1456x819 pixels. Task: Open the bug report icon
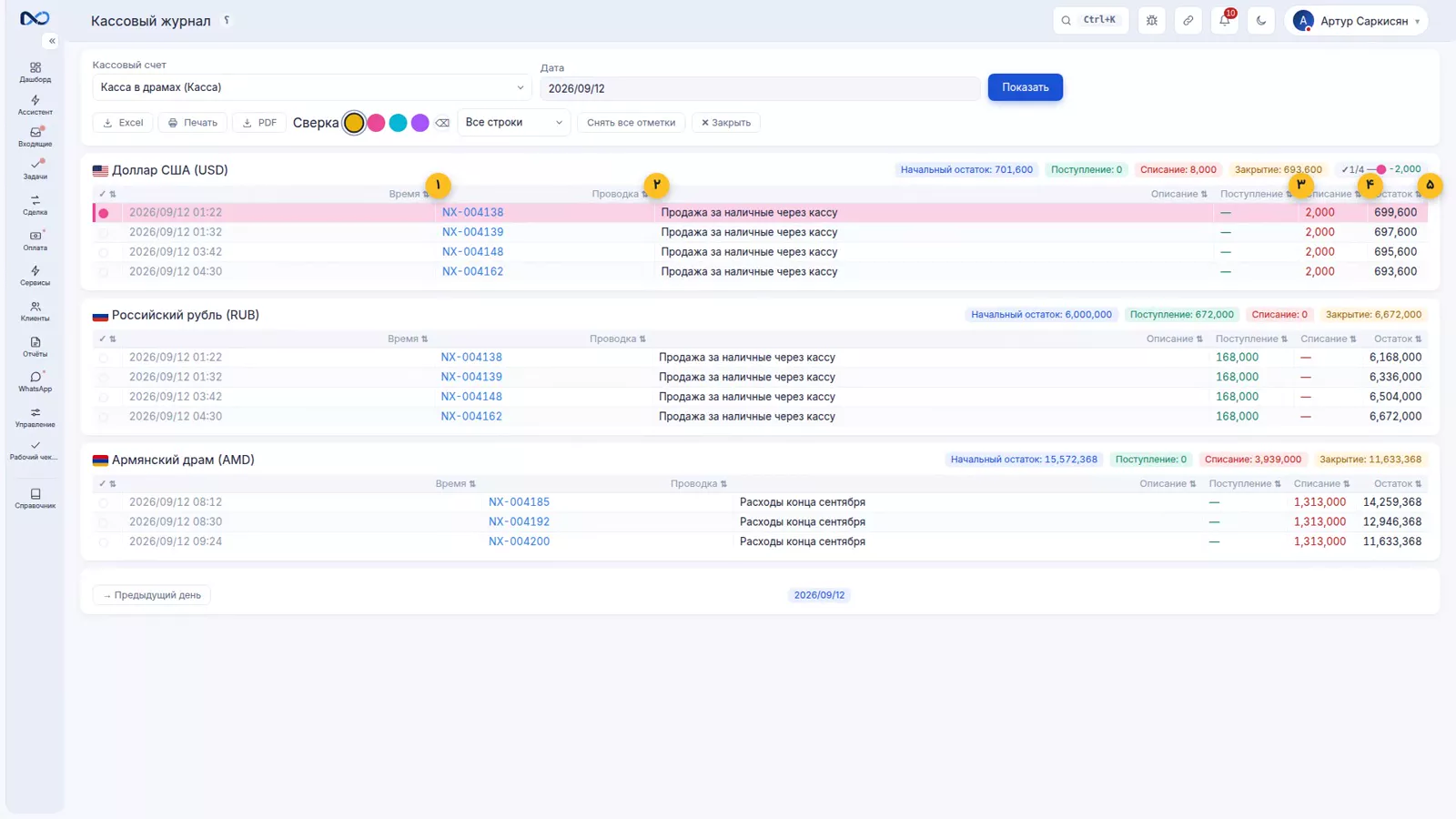pos(1152,20)
